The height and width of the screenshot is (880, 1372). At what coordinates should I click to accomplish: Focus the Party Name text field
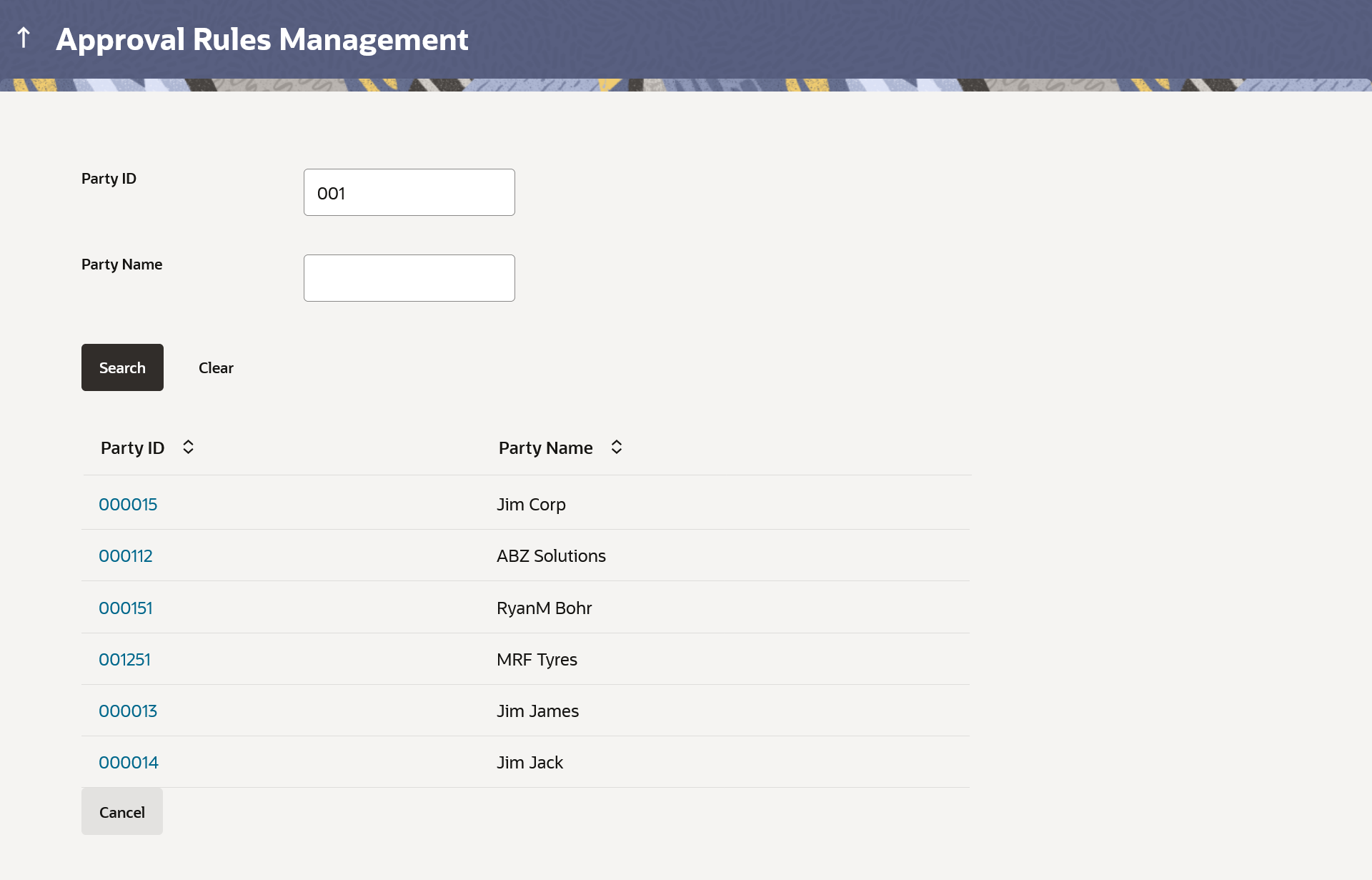coord(409,278)
